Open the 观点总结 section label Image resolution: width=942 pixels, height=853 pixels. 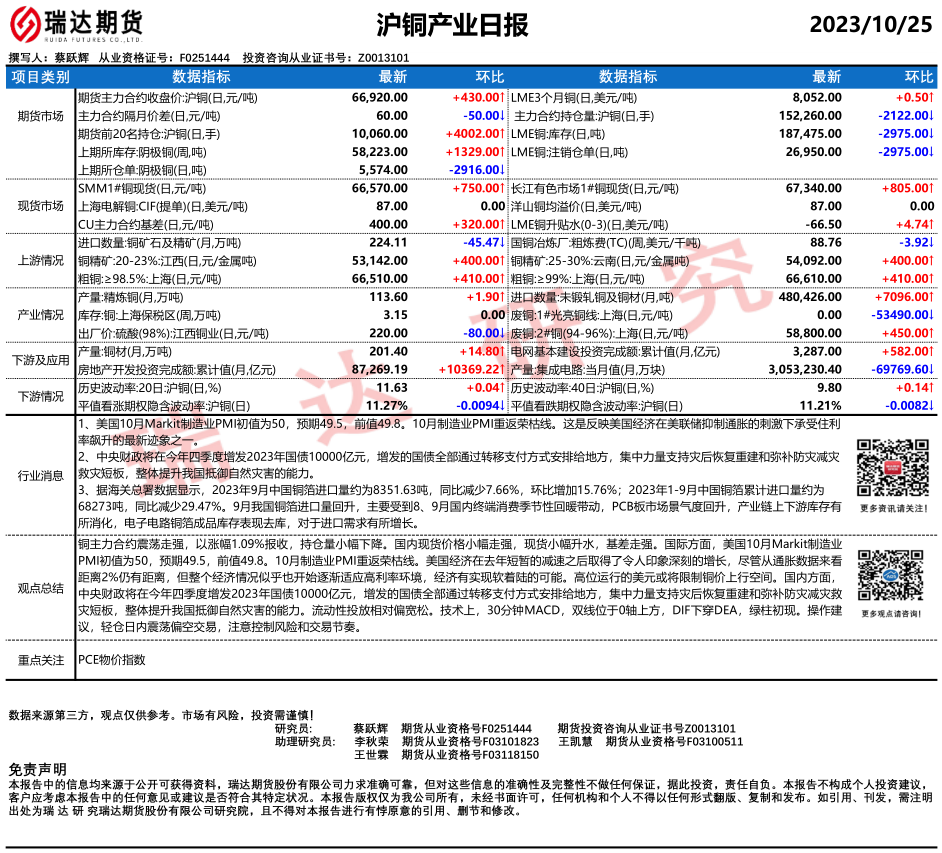click(41, 589)
